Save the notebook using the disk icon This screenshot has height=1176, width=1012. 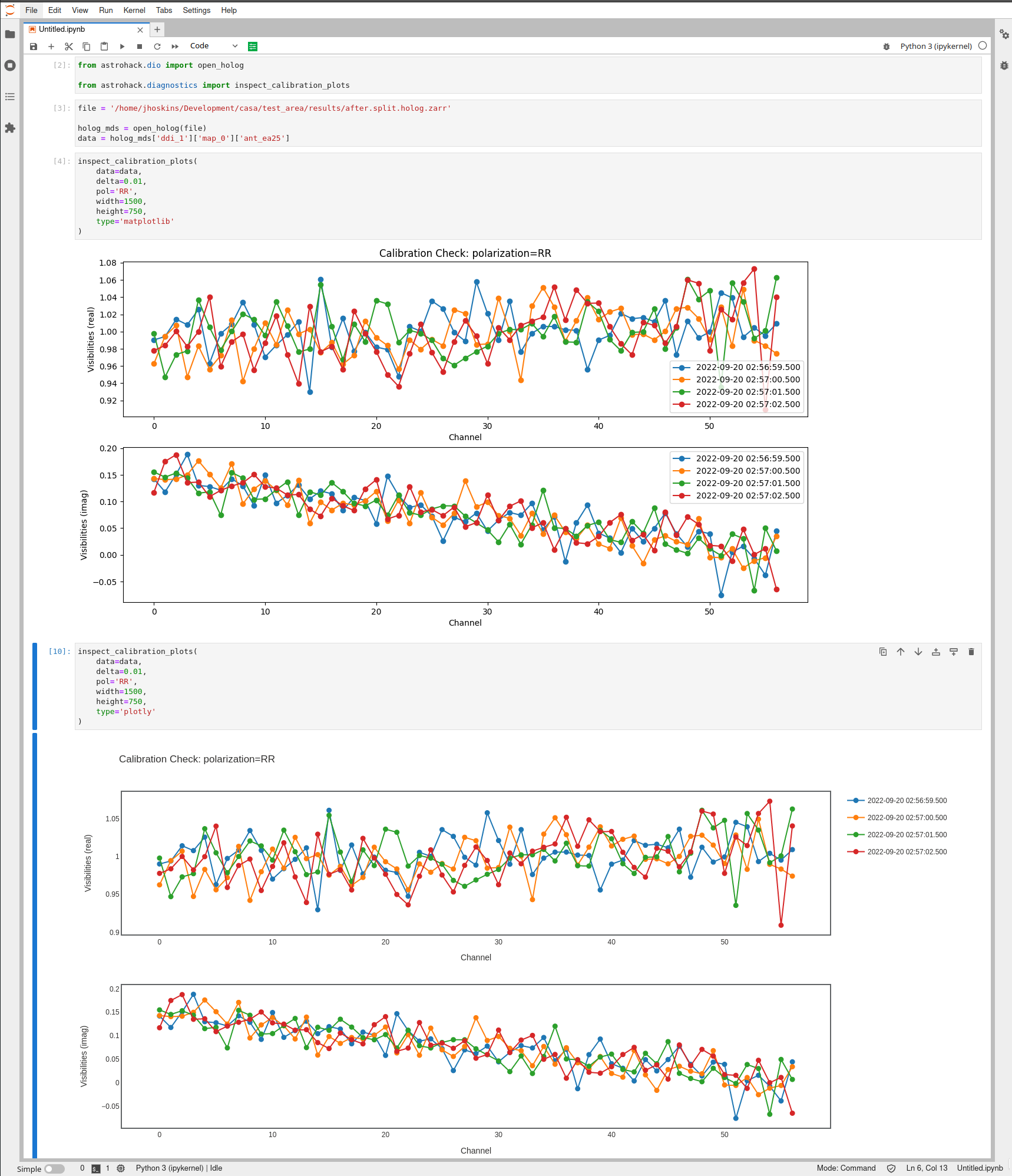pos(34,46)
